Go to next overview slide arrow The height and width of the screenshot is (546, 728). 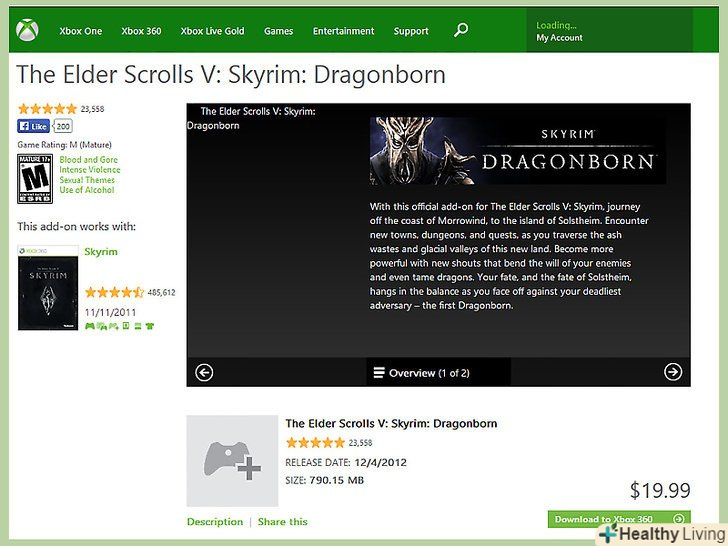[673, 371]
